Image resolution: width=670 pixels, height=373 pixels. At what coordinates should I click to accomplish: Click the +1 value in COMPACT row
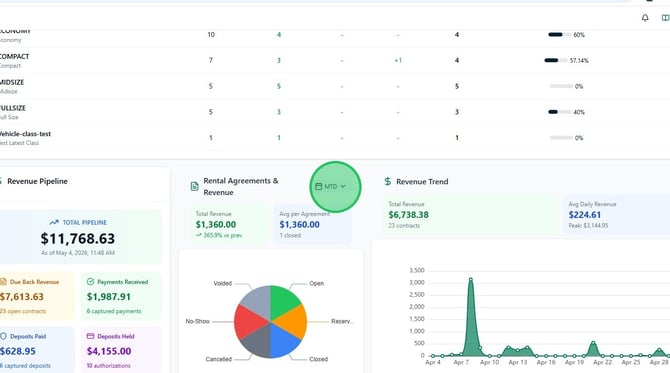click(x=398, y=60)
